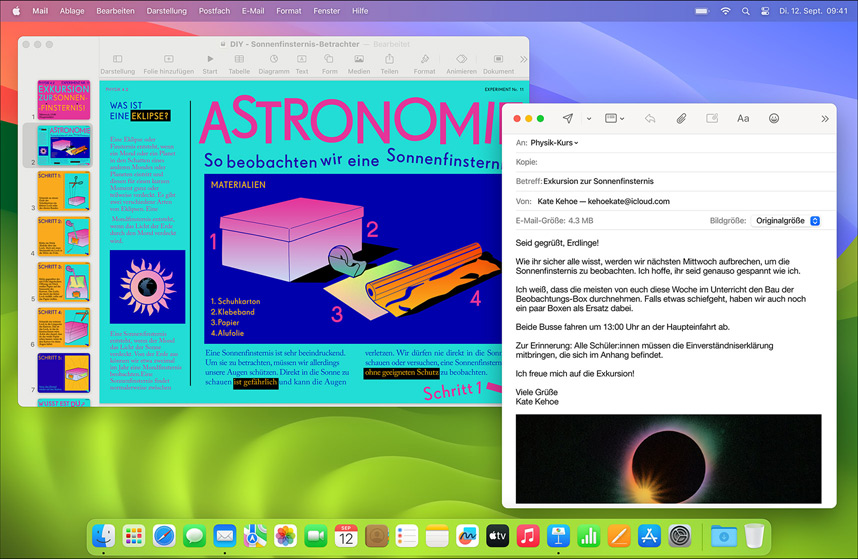
Task: Click the Diagramm toolbar button
Action: point(273,60)
